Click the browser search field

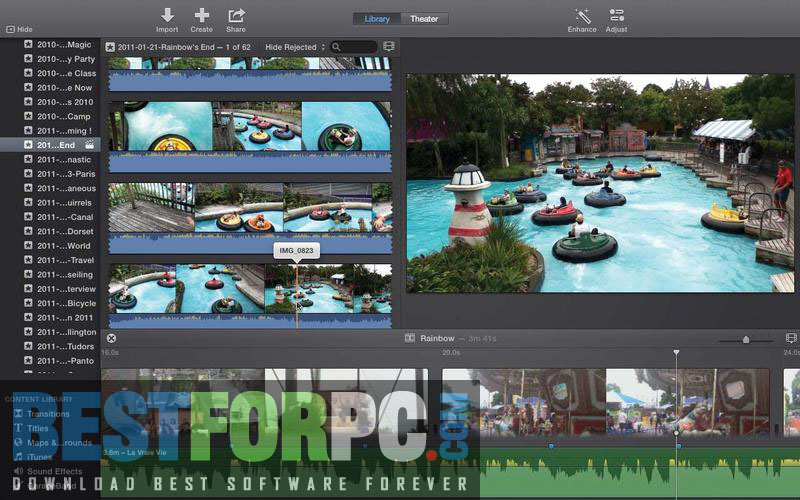354,47
